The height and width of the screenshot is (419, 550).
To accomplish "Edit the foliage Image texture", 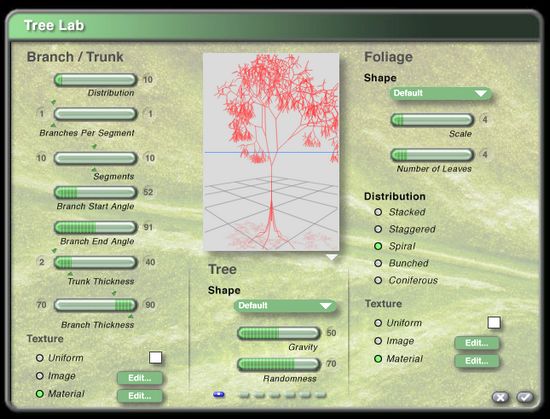I will tap(477, 343).
